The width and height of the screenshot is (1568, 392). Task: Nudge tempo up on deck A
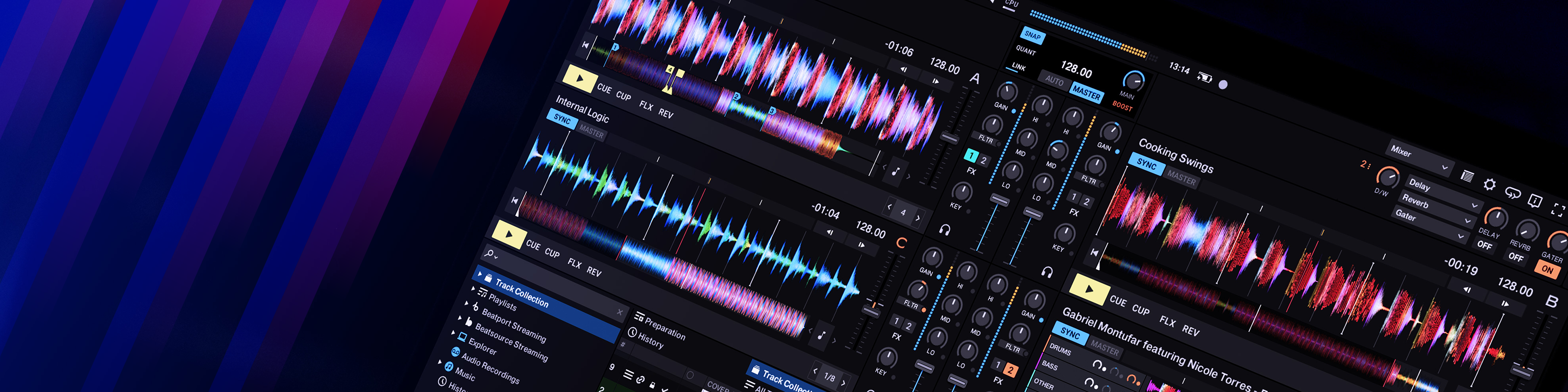(x=935, y=81)
